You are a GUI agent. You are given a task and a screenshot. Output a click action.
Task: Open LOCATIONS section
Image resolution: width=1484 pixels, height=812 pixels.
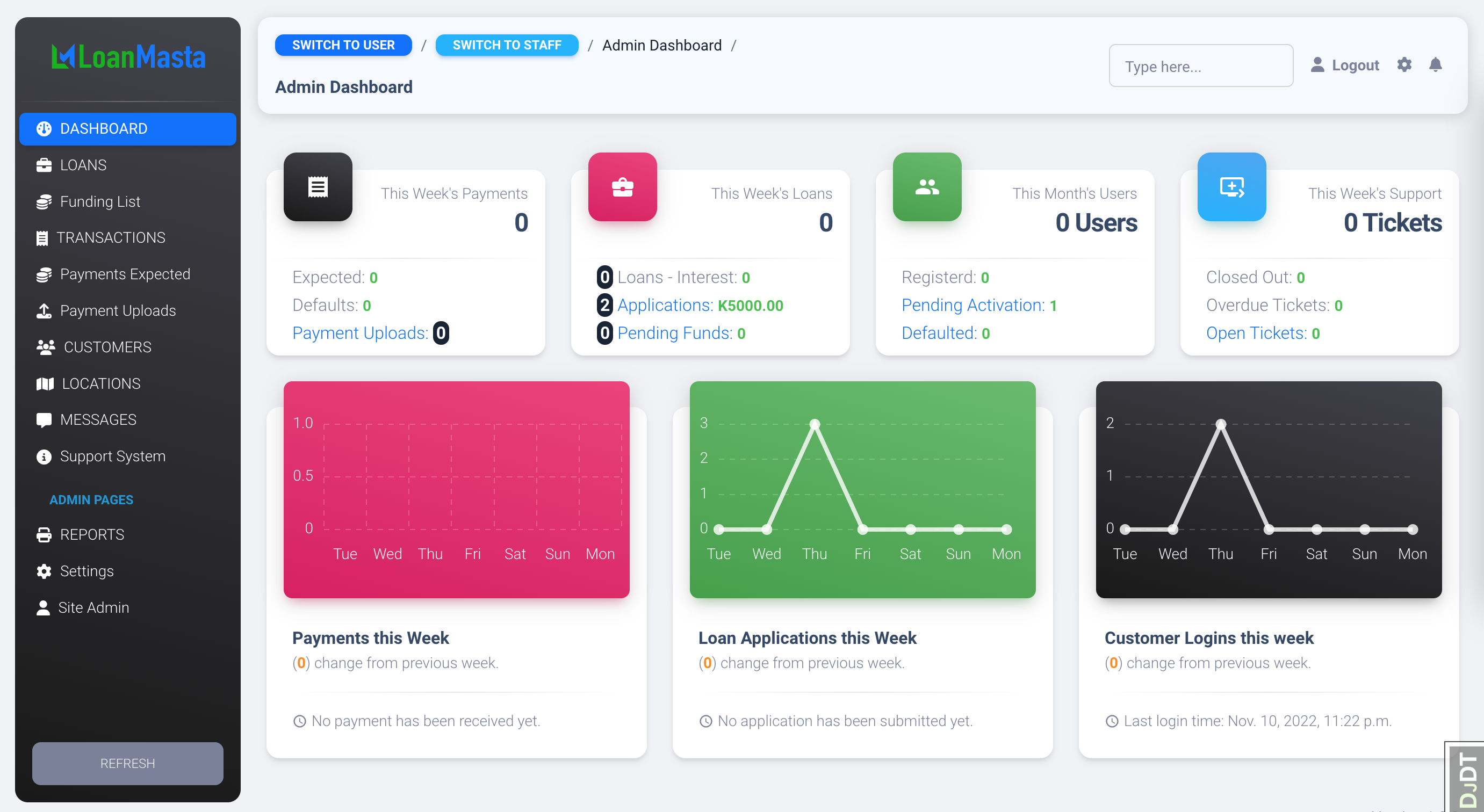pyautogui.click(x=128, y=384)
